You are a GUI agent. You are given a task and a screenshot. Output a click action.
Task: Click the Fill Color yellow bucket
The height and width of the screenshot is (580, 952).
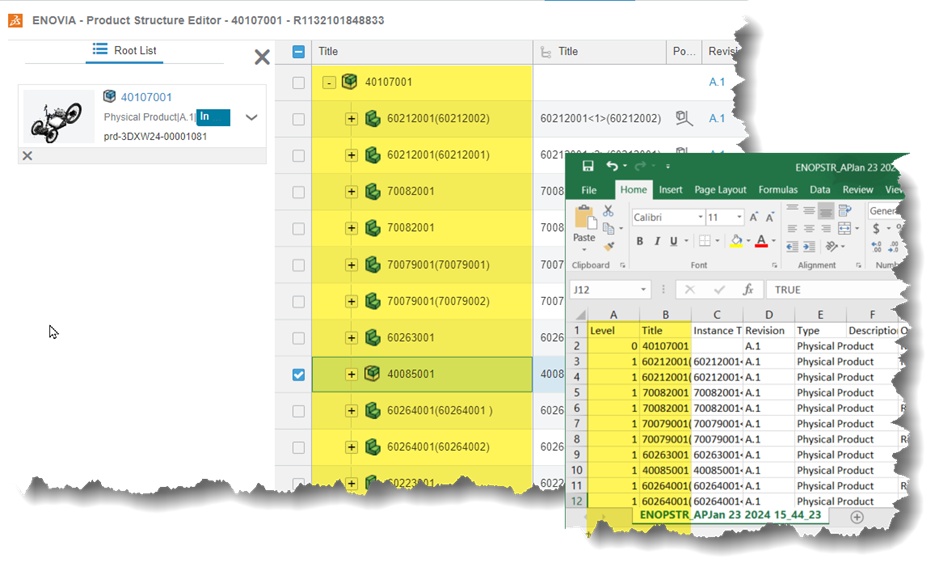tap(736, 241)
